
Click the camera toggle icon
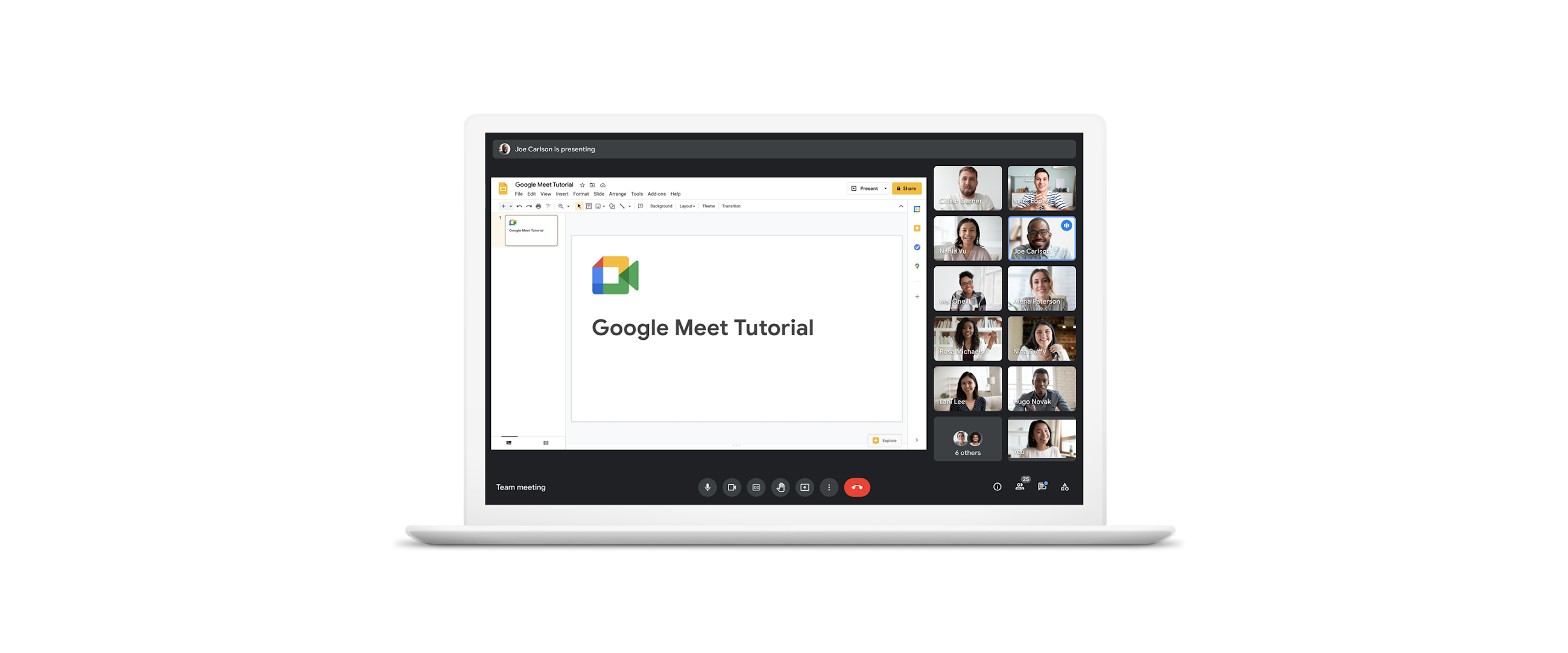(730, 487)
